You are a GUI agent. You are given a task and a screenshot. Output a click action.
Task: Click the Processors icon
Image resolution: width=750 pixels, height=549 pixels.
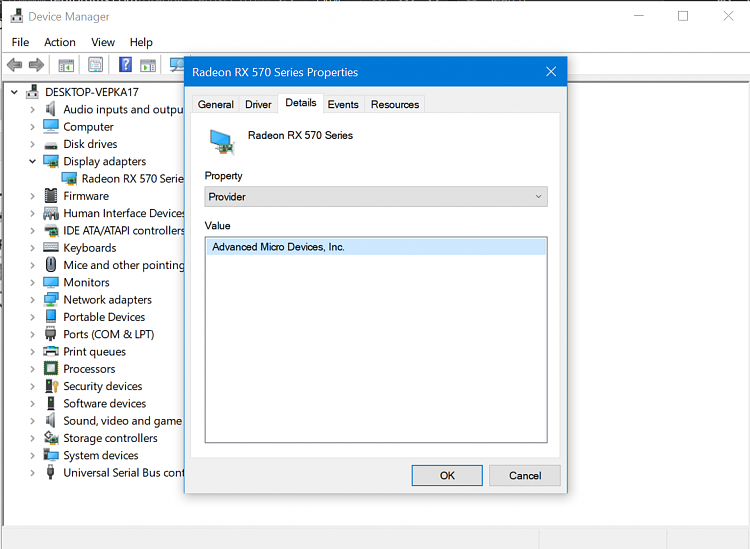[x=51, y=368]
